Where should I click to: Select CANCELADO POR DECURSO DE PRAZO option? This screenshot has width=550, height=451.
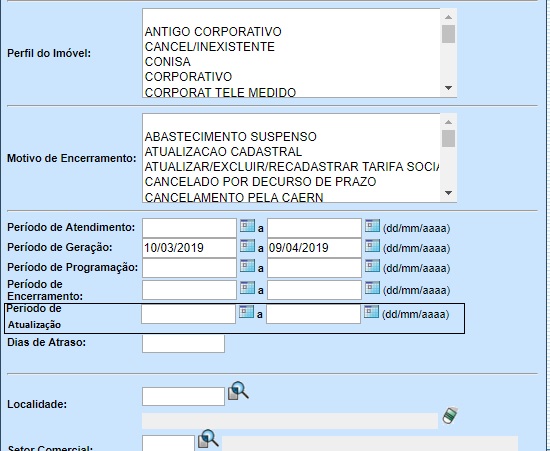pyautogui.click(x=260, y=182)
